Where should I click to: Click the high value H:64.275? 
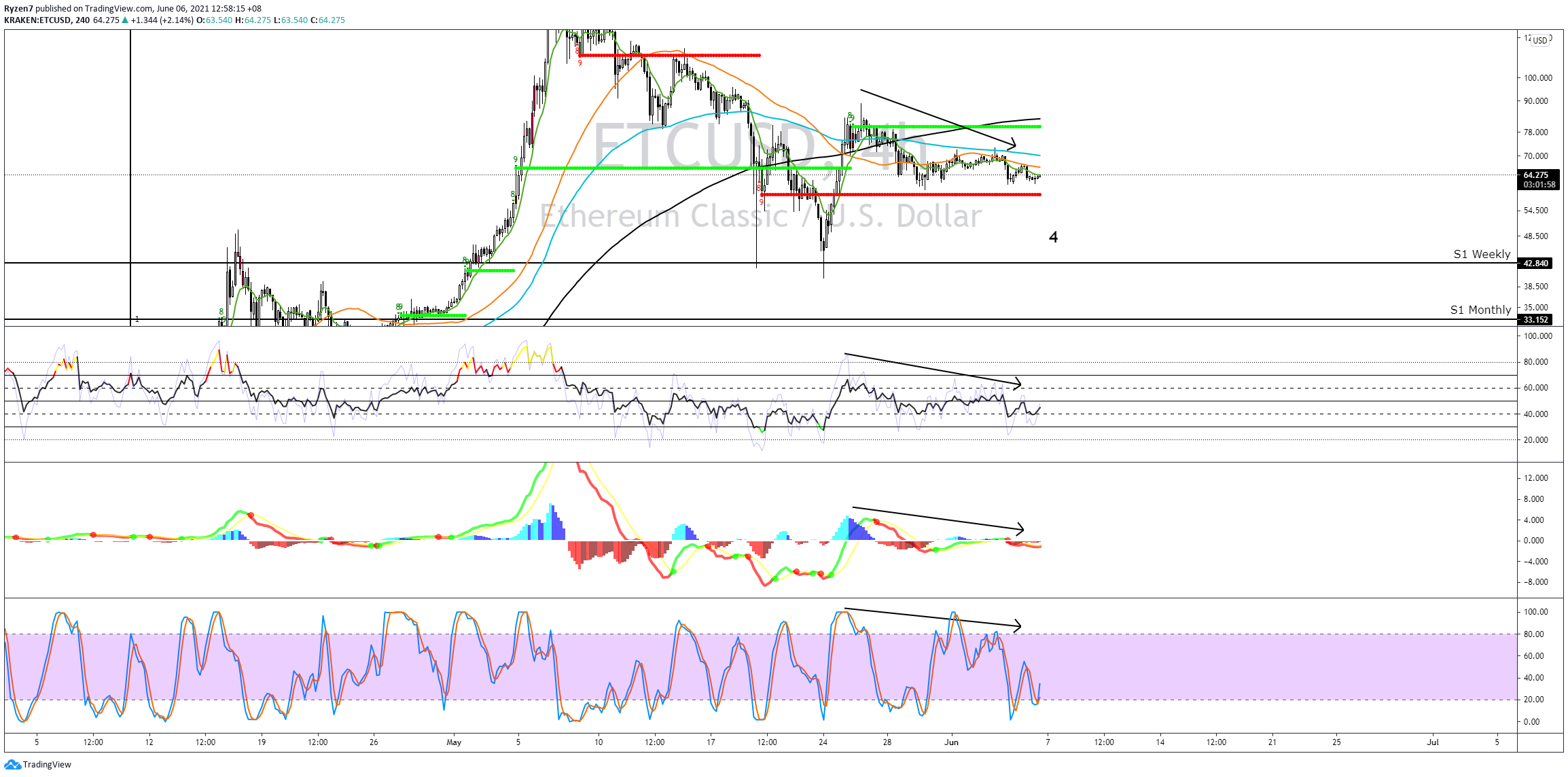click(253, 20)
